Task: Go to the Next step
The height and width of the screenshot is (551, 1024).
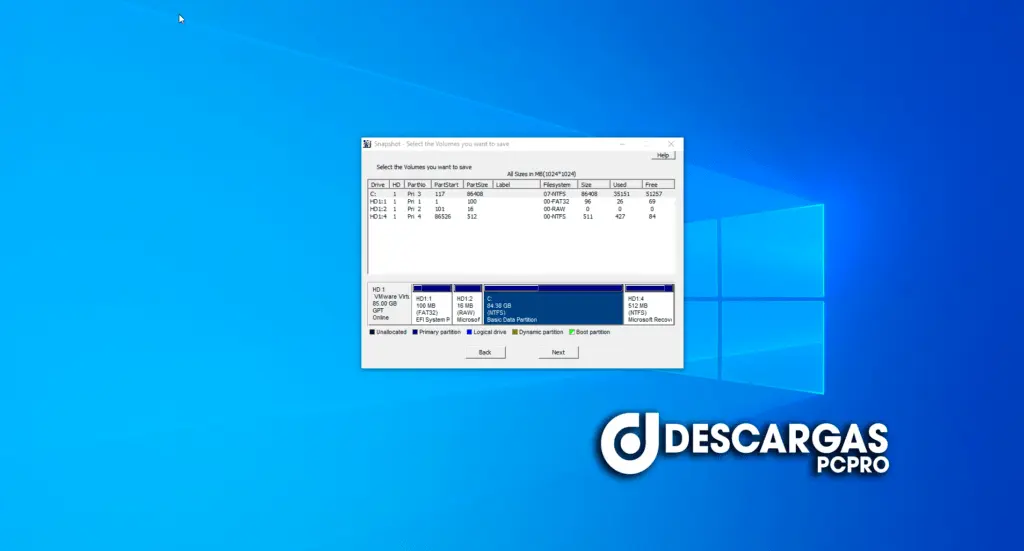Action: 558,353
